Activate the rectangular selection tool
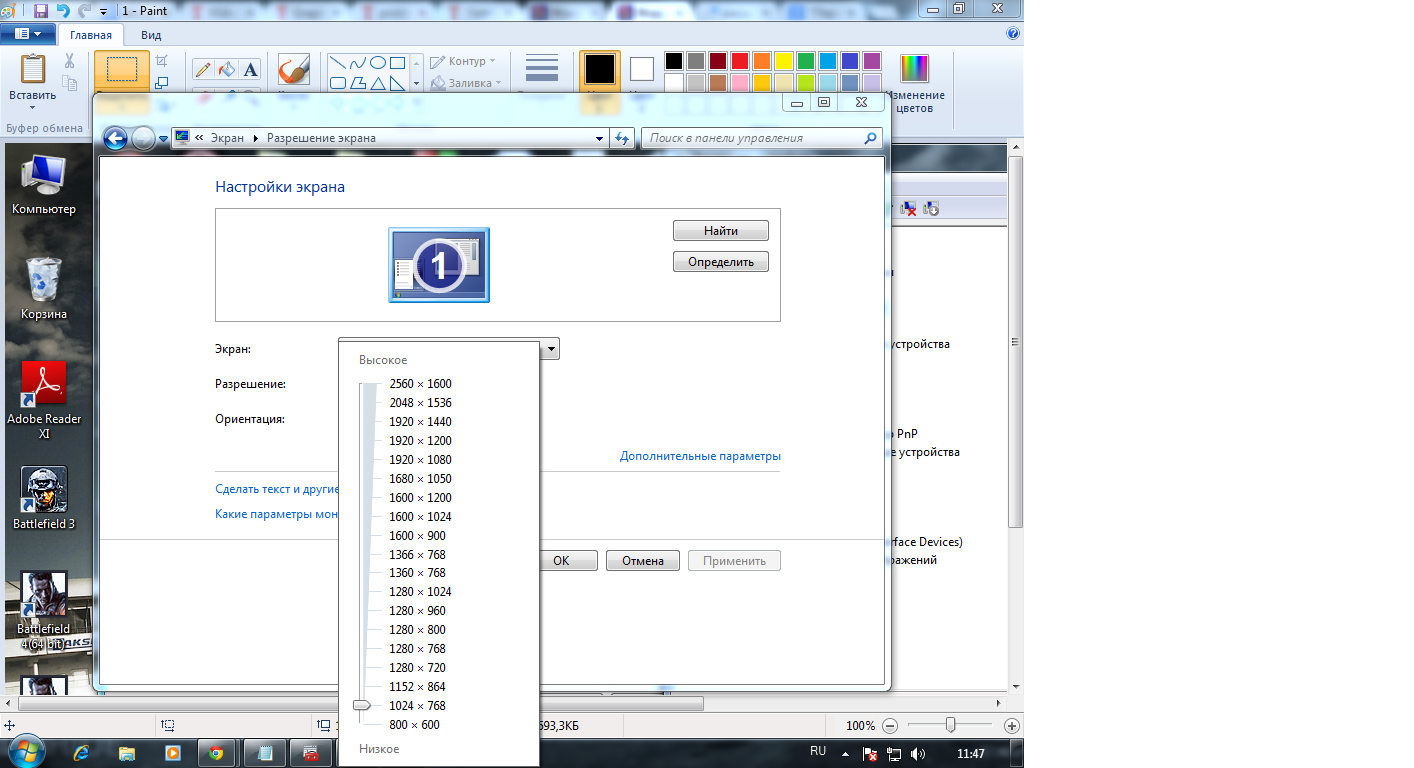Screen dimensions: 1414x768 (x=122, y=69)
